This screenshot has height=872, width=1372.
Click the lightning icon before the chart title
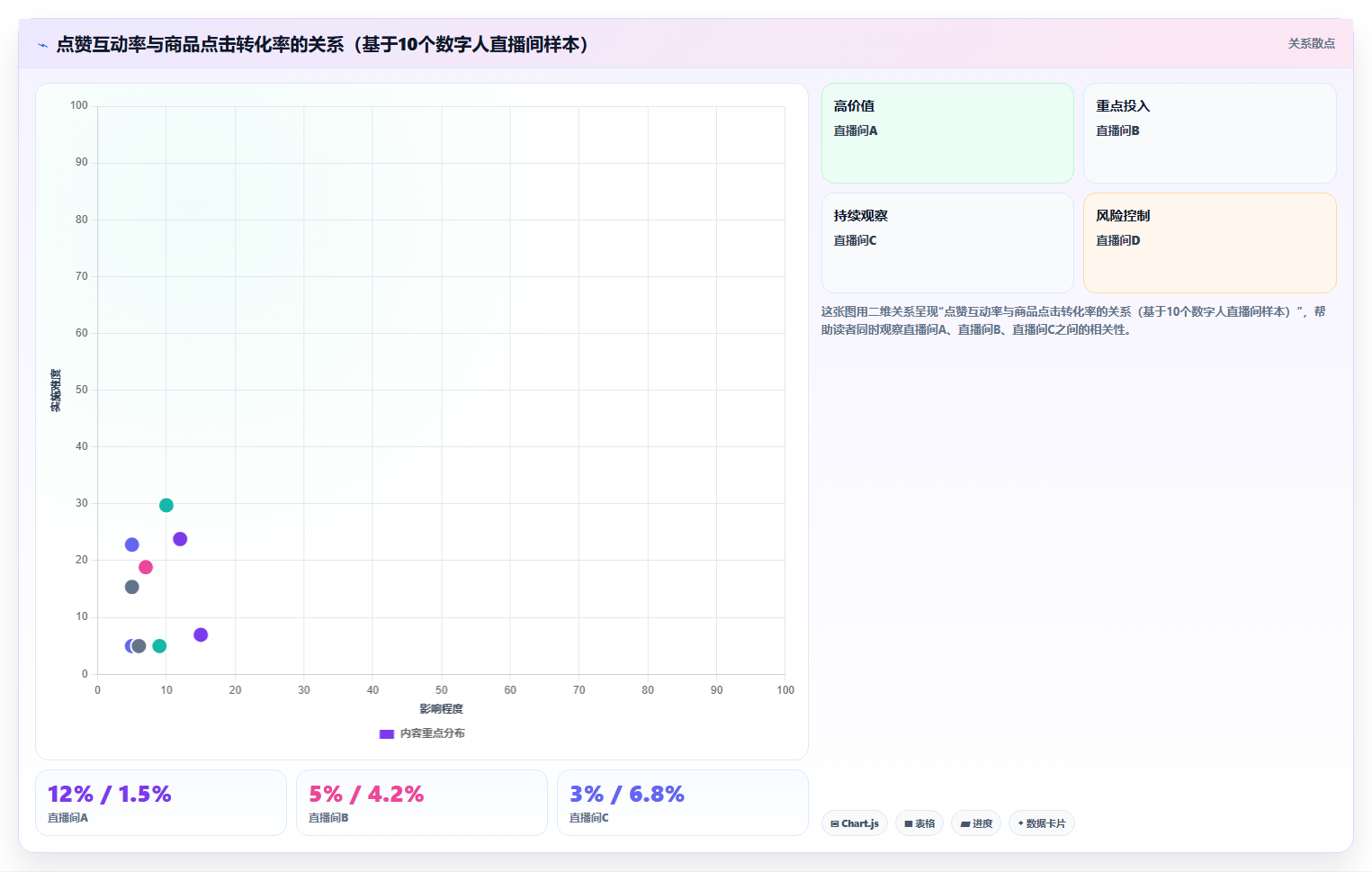click(42, 45)
